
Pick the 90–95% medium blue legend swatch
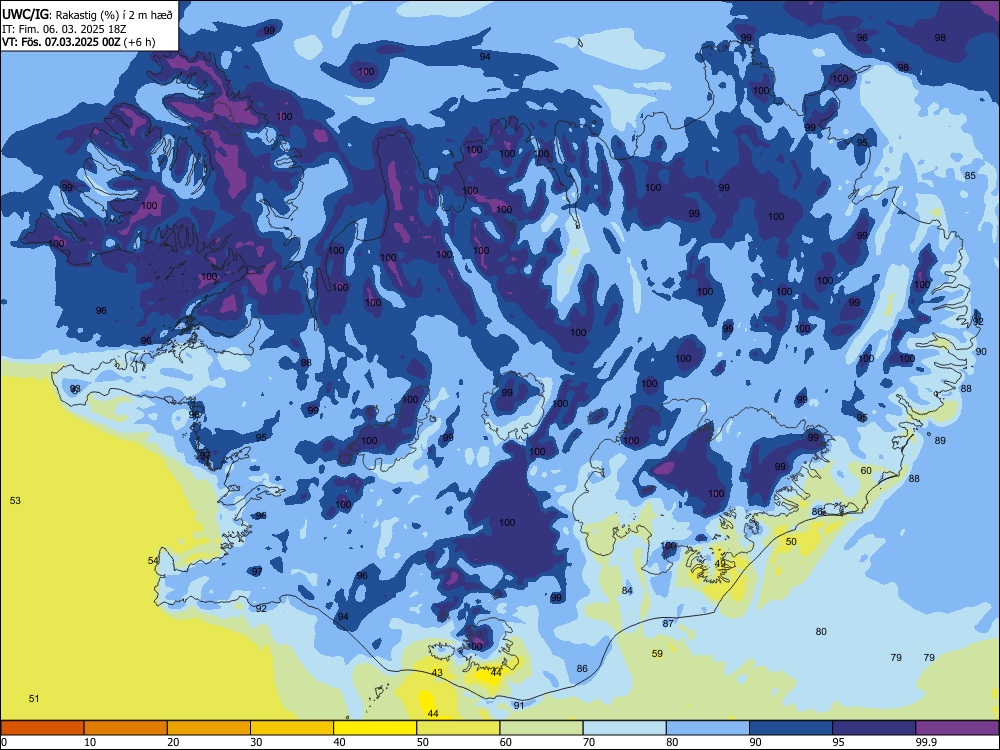coord(791,728)
